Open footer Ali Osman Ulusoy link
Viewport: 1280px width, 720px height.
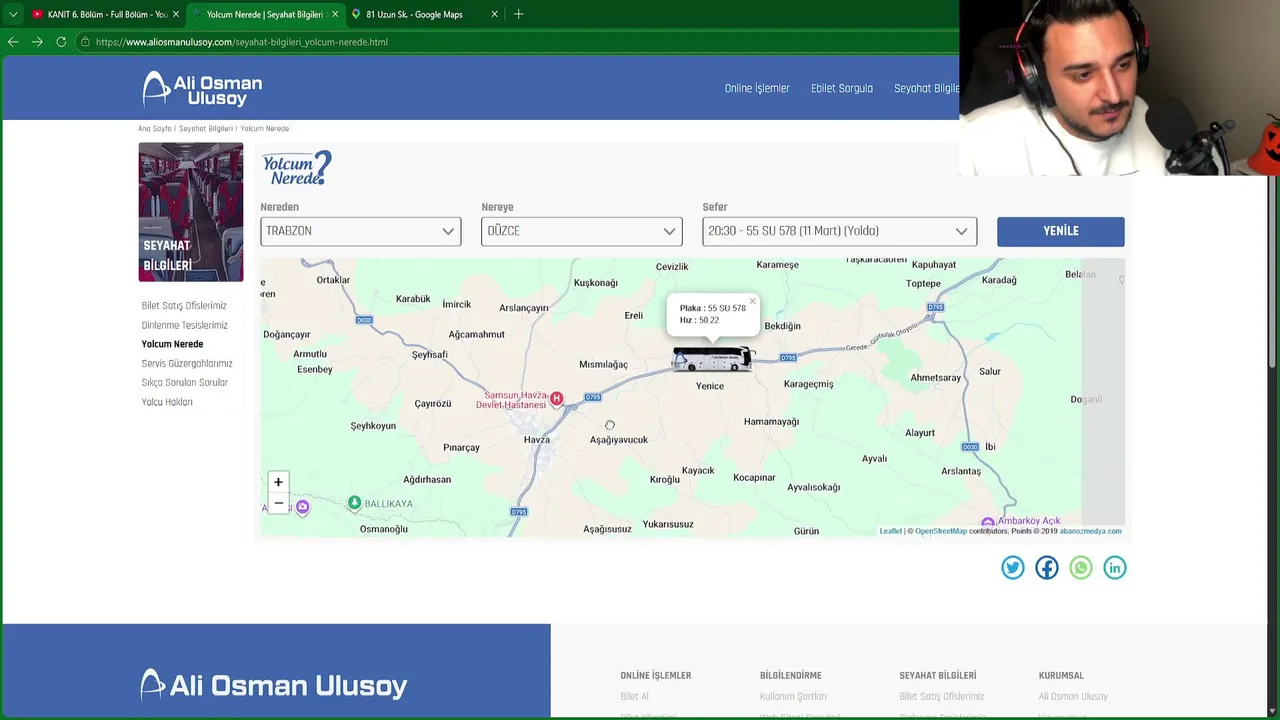coord(1073,696)
